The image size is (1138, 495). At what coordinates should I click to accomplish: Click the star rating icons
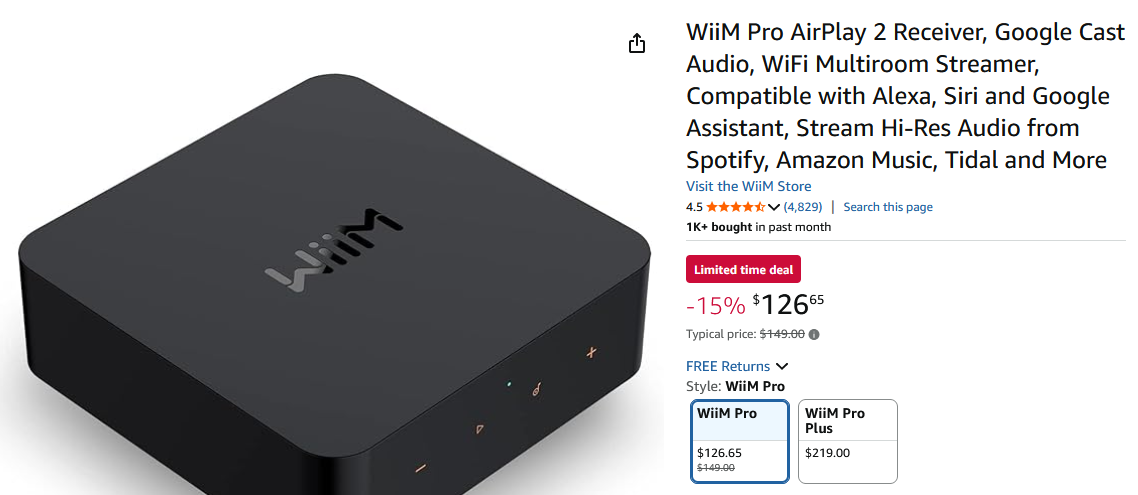pos(735,207)
